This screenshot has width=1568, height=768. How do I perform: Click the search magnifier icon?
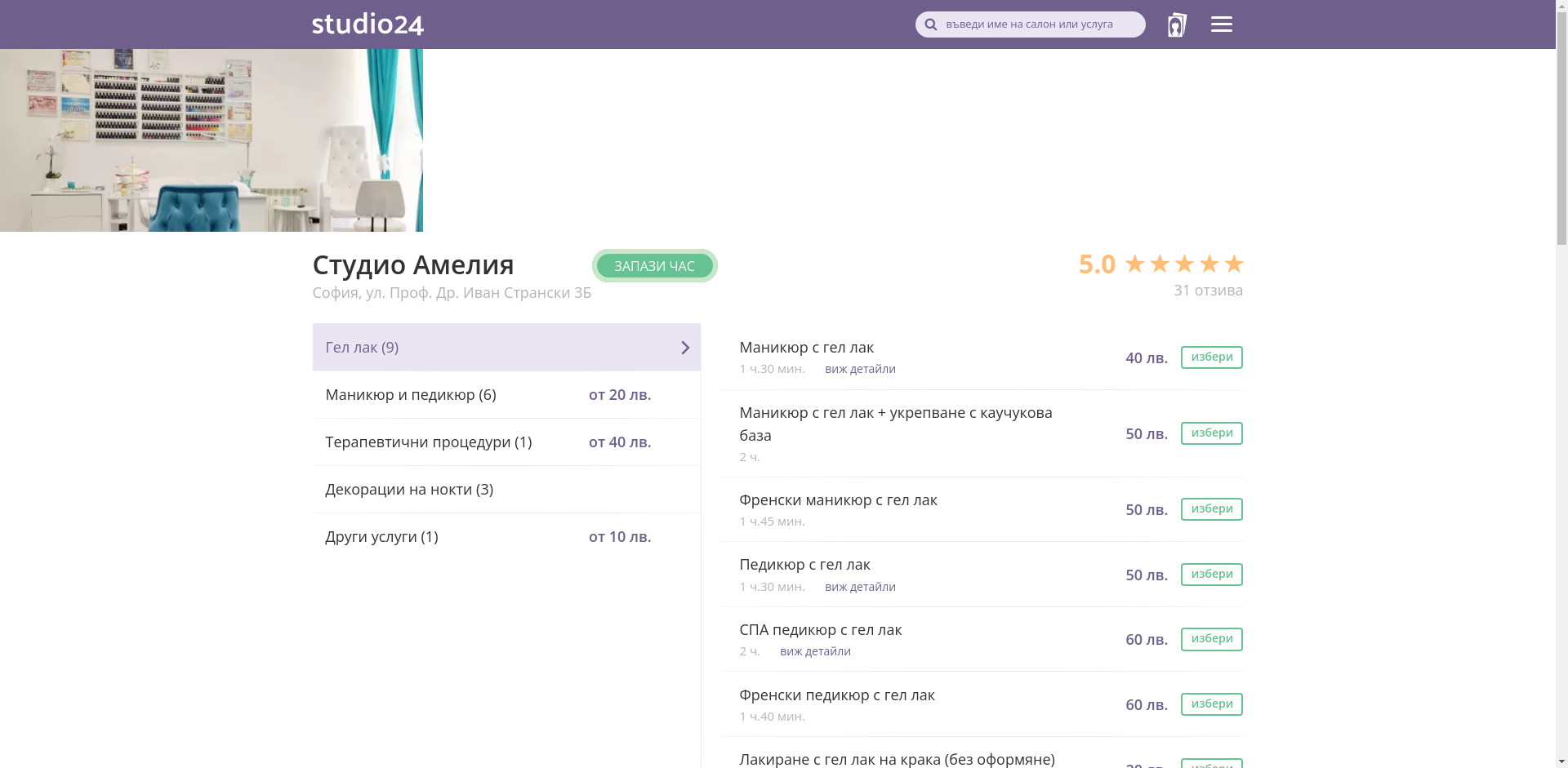[x=930, y=24]
